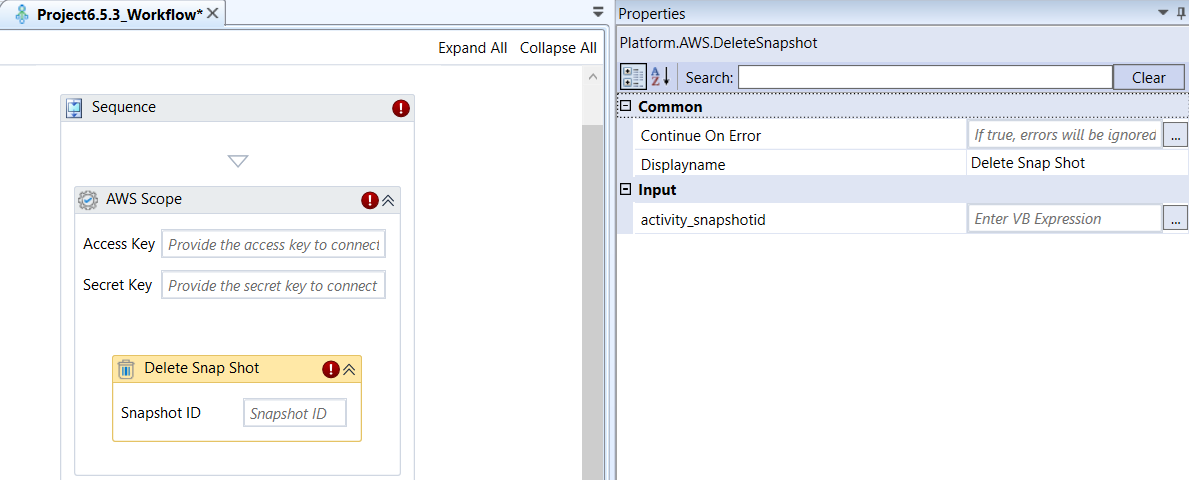Image resolution: width=1189 pixels, height=480 pixels.
Task: Click the Properties search box
Action: (925, 77)
